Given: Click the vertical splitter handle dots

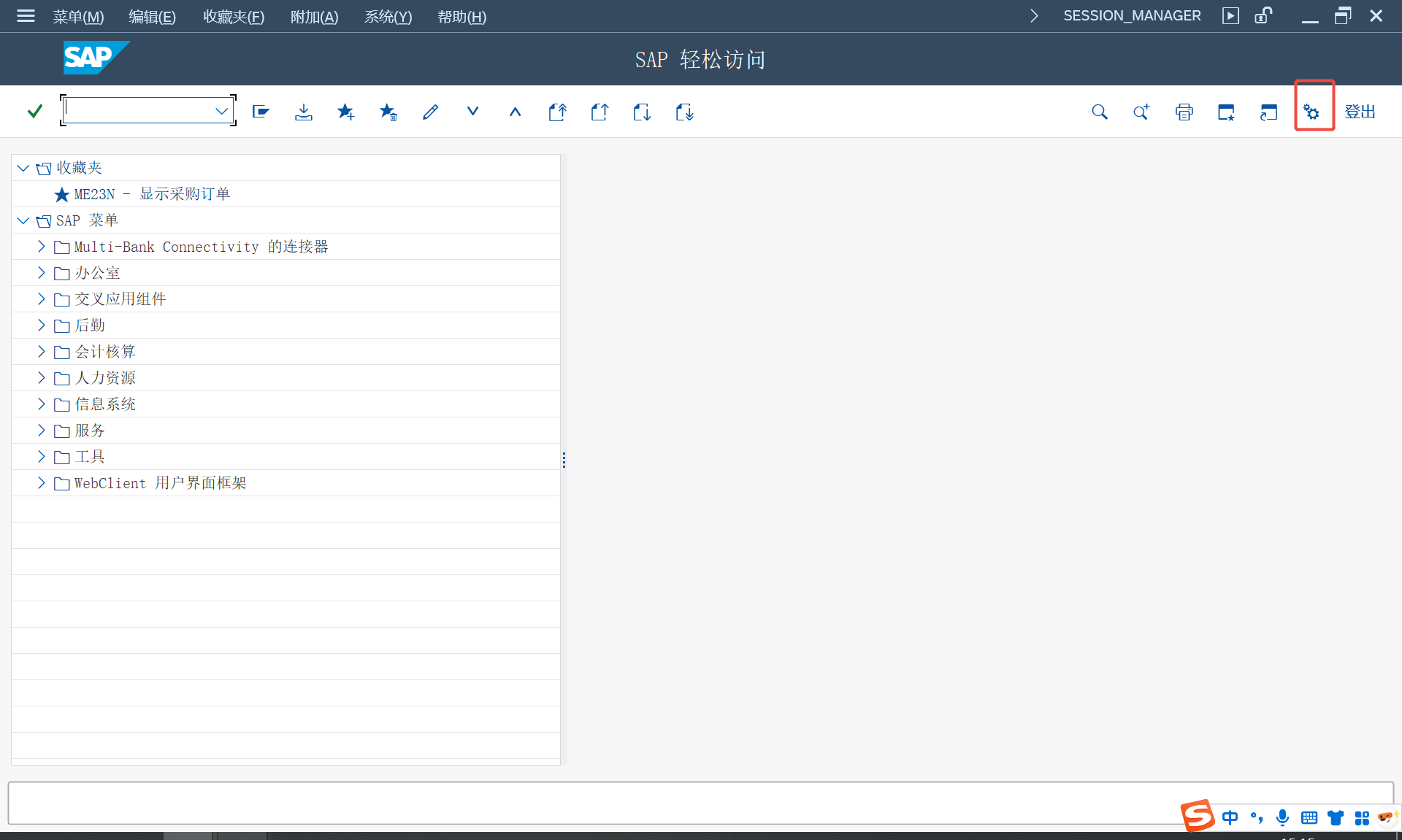Looking at the screenshot, I should [564, 460].
